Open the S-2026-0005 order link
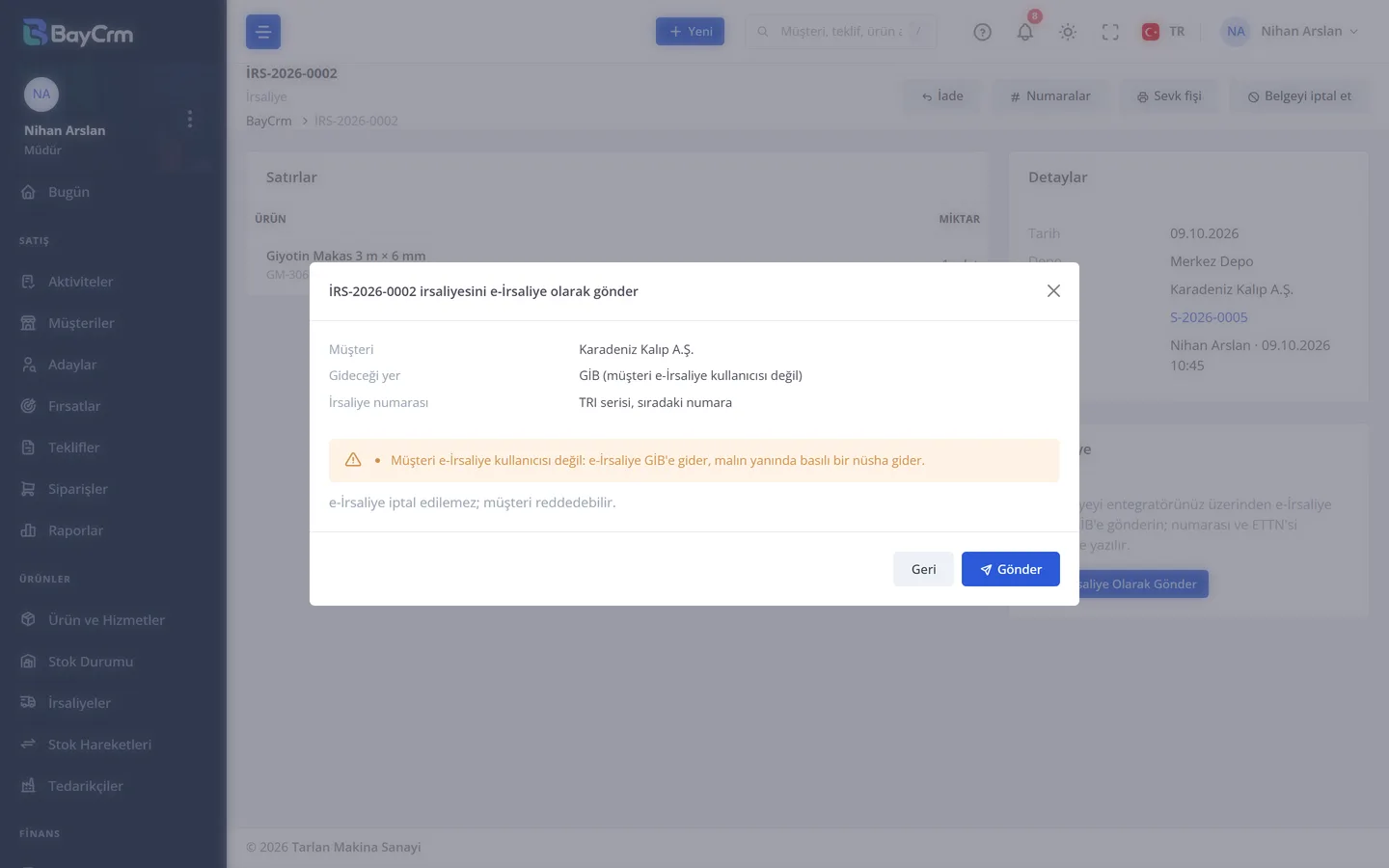Viewport: 1389px width, 868px height. click(x=1209, y=317)
